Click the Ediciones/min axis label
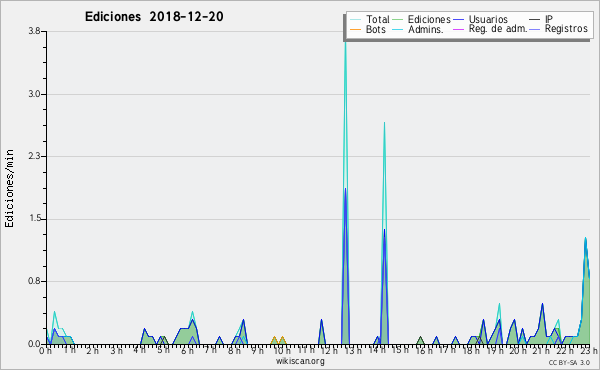Image resolution: width=600 pixels, height=370 pixels. [9, 188]
